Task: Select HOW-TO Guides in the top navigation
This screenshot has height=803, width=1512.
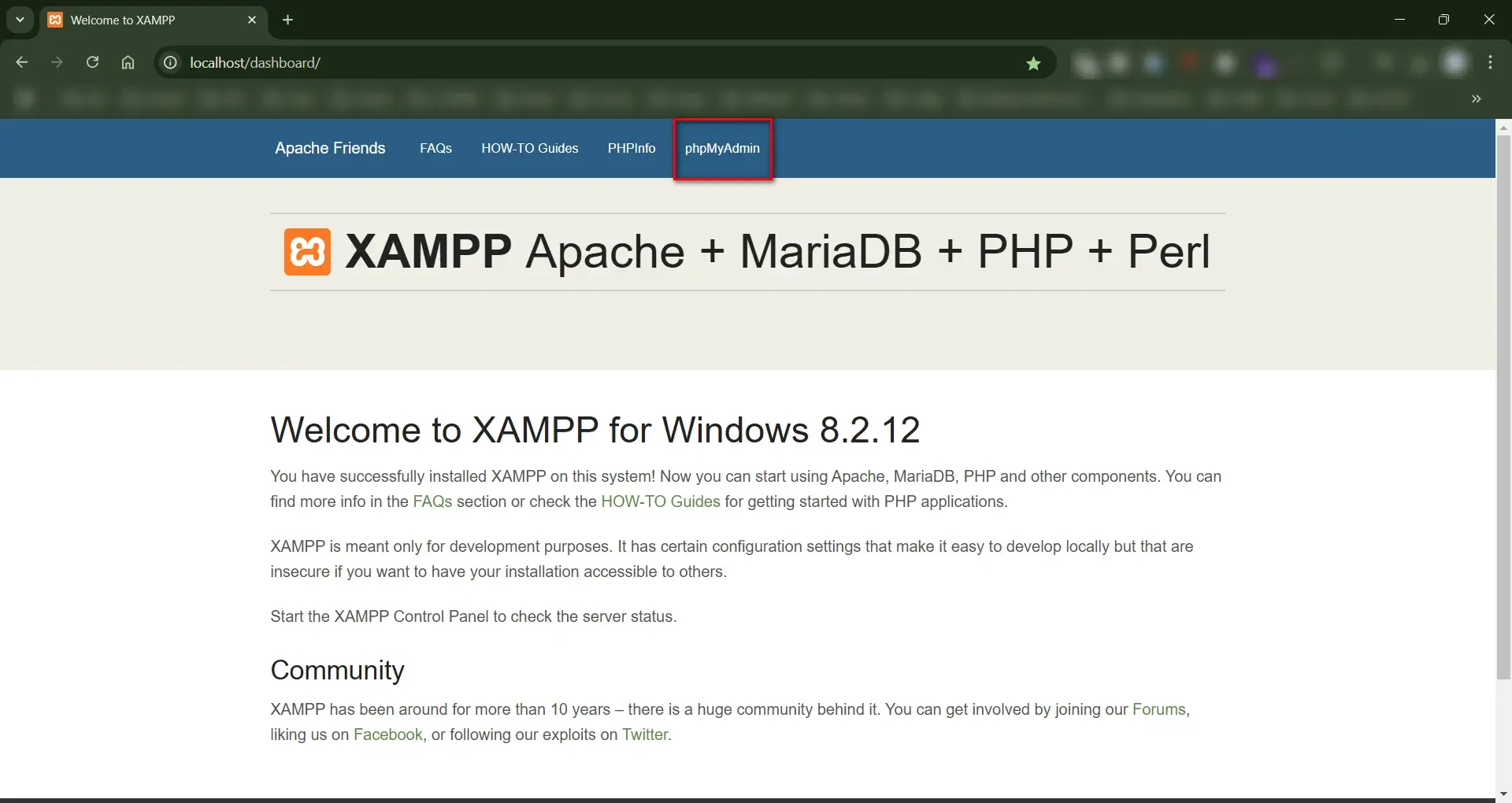Action: click(x=529, y=148)
